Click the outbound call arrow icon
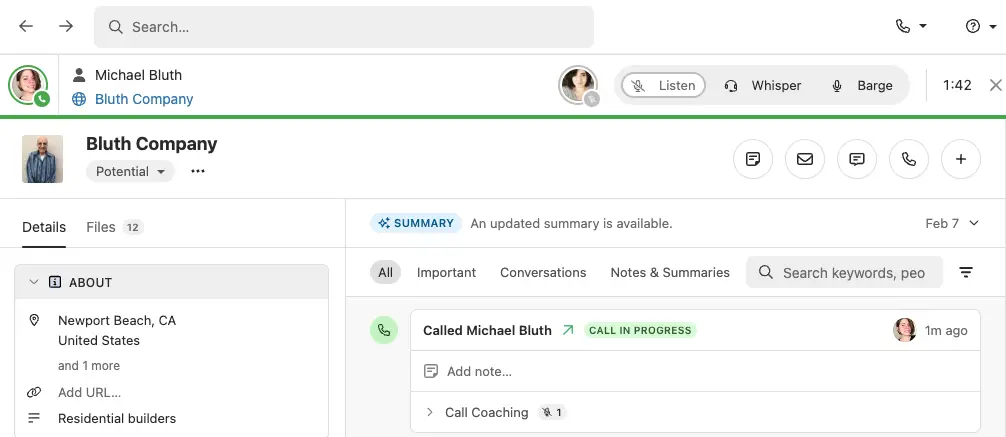Viewport: 1006px width, 437px height. coord(568,330)
